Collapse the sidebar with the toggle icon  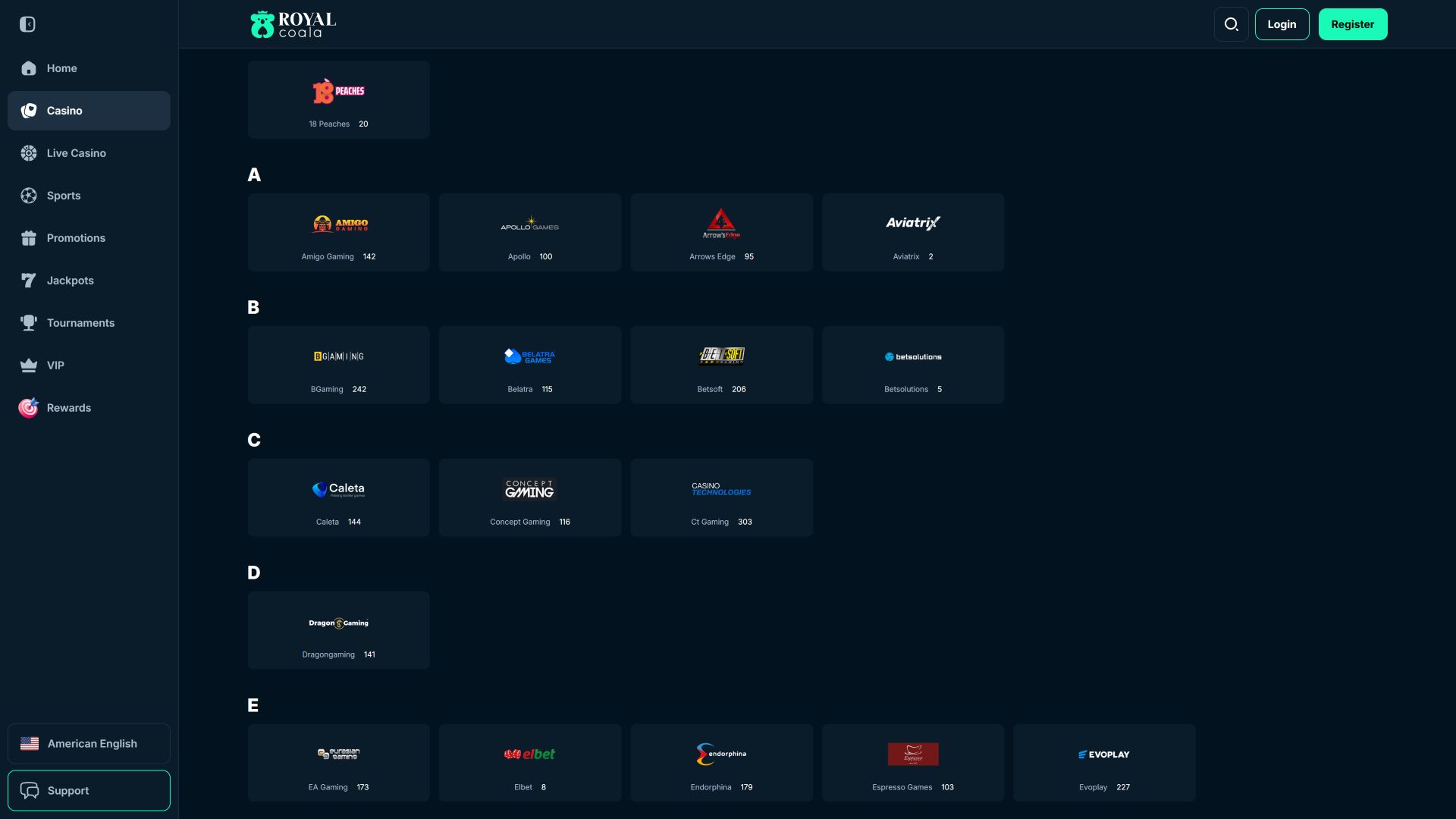(27, 24)
